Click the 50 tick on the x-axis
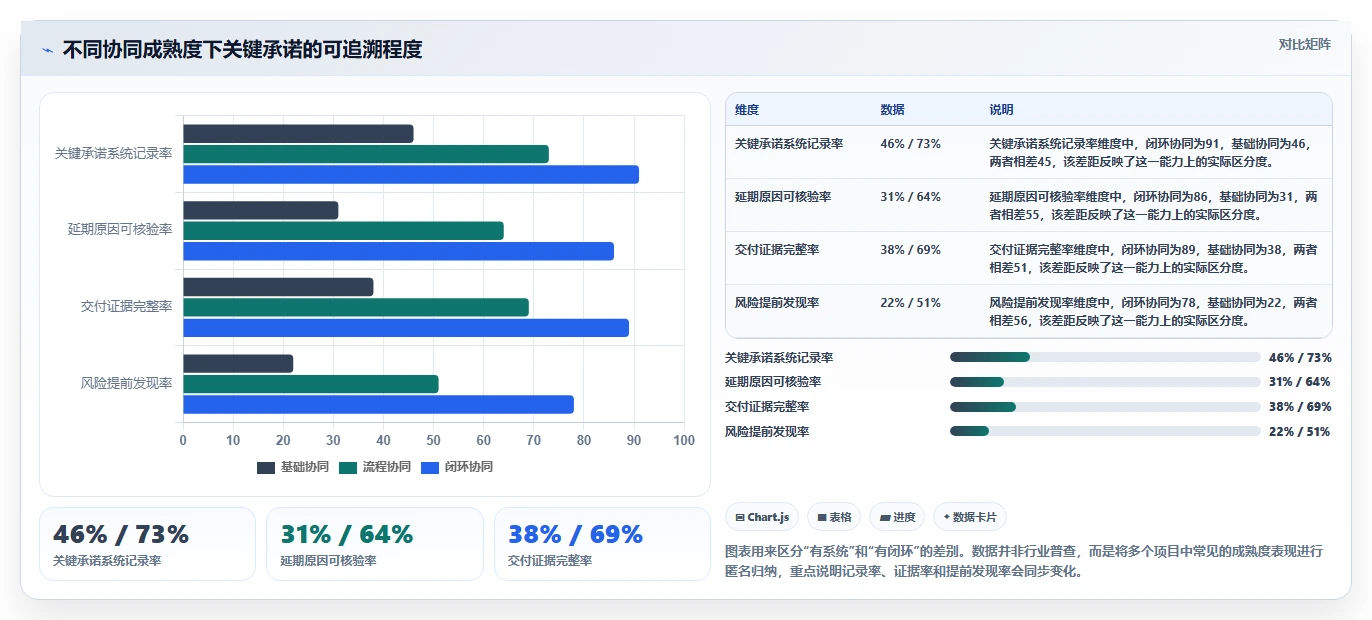The height and width of the screenshot is (620, 1372). coord(434,440)
